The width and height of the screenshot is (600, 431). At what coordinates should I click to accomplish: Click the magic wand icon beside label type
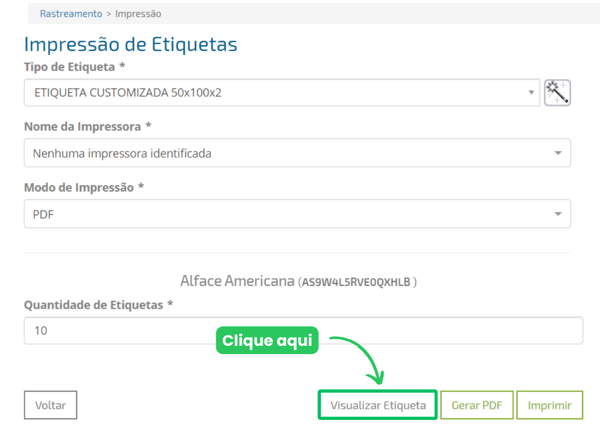pyautogui.click(x=557, y=93)
